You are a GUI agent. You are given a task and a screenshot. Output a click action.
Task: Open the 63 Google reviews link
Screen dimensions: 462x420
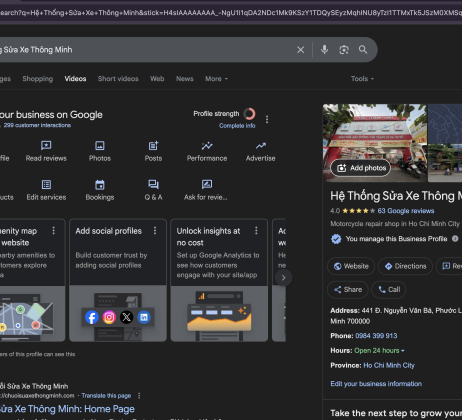click(x=406, y=211)
